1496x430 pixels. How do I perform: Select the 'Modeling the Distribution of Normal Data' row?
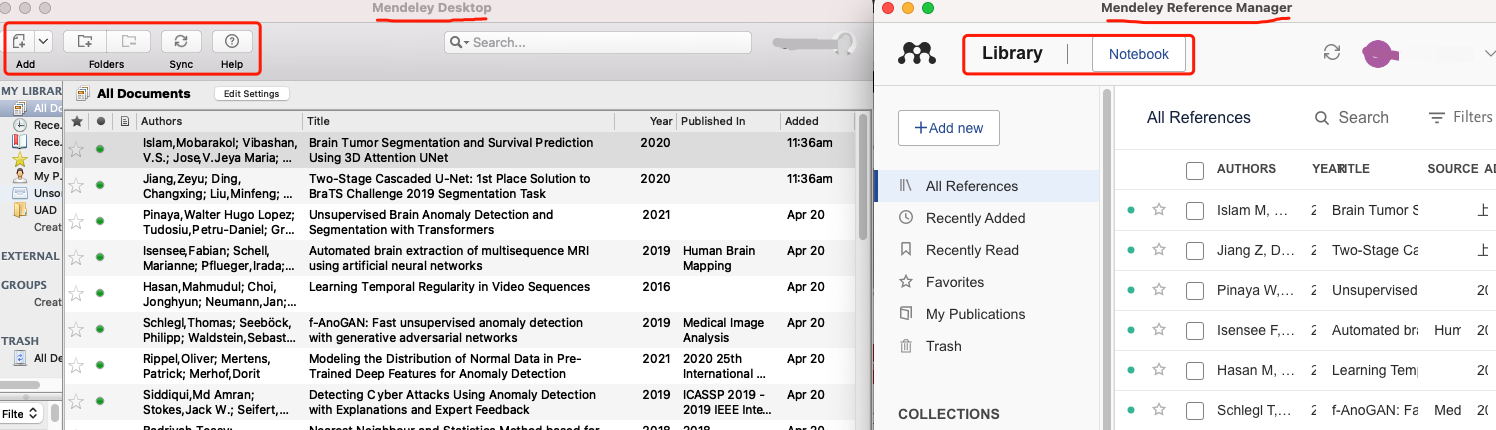pyautogui.click(x=461, y=366)
